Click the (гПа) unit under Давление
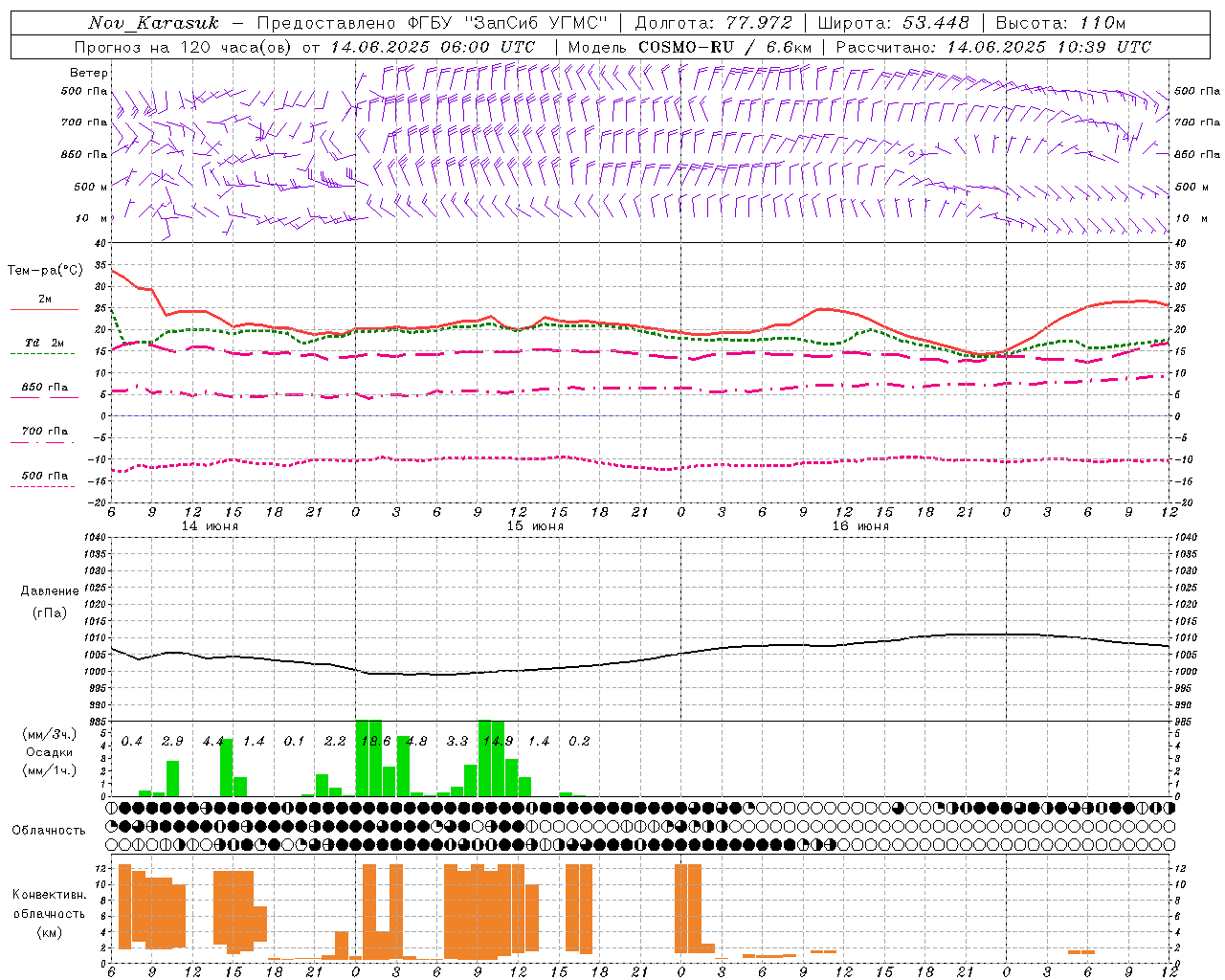Screen dimensions: 1225x980 [x=50, y=613]
